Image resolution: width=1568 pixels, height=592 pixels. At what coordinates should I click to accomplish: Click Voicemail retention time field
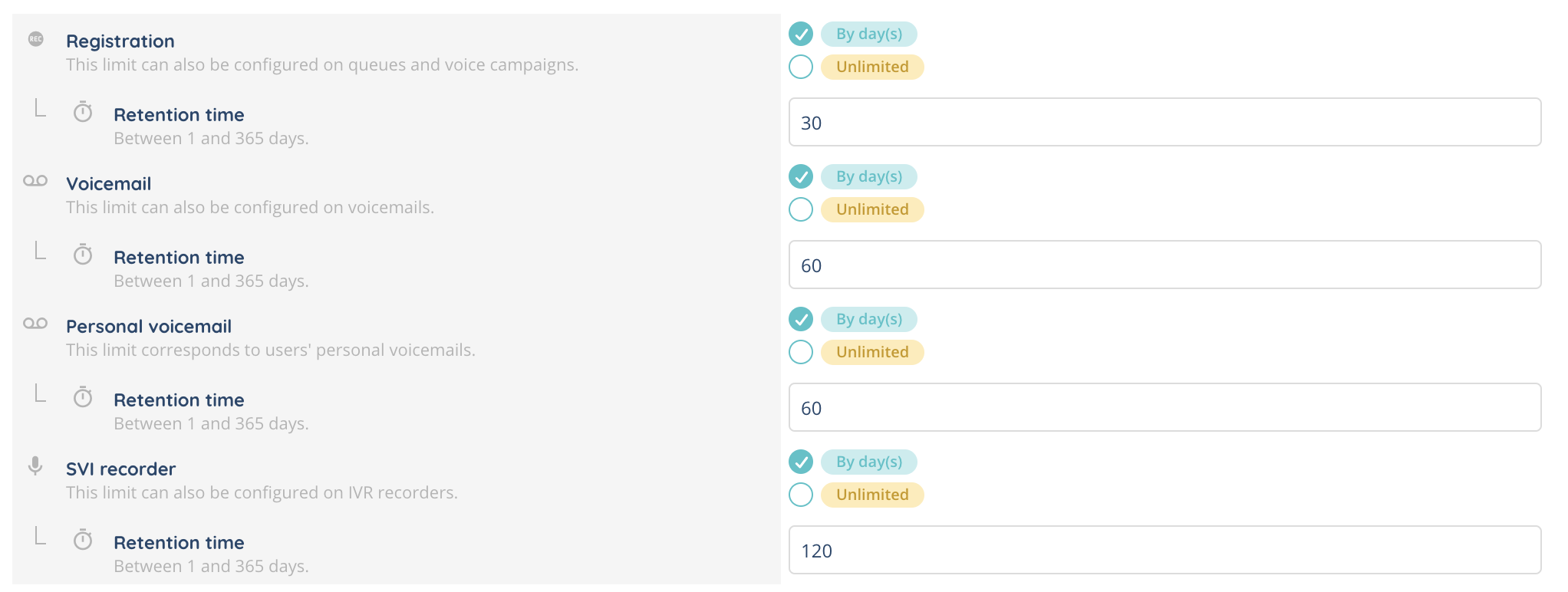tap(1164, 265)
